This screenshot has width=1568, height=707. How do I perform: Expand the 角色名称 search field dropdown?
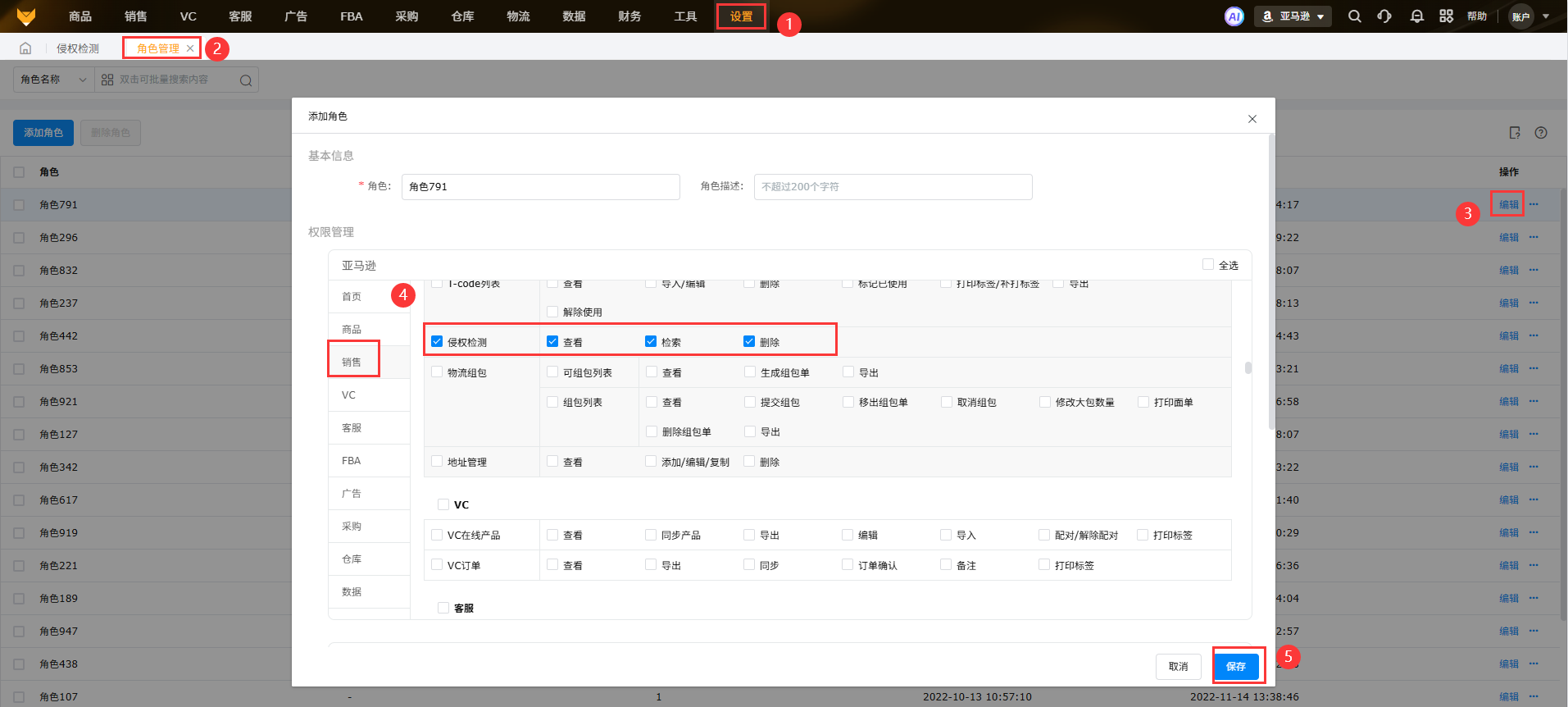click(53, 80)
